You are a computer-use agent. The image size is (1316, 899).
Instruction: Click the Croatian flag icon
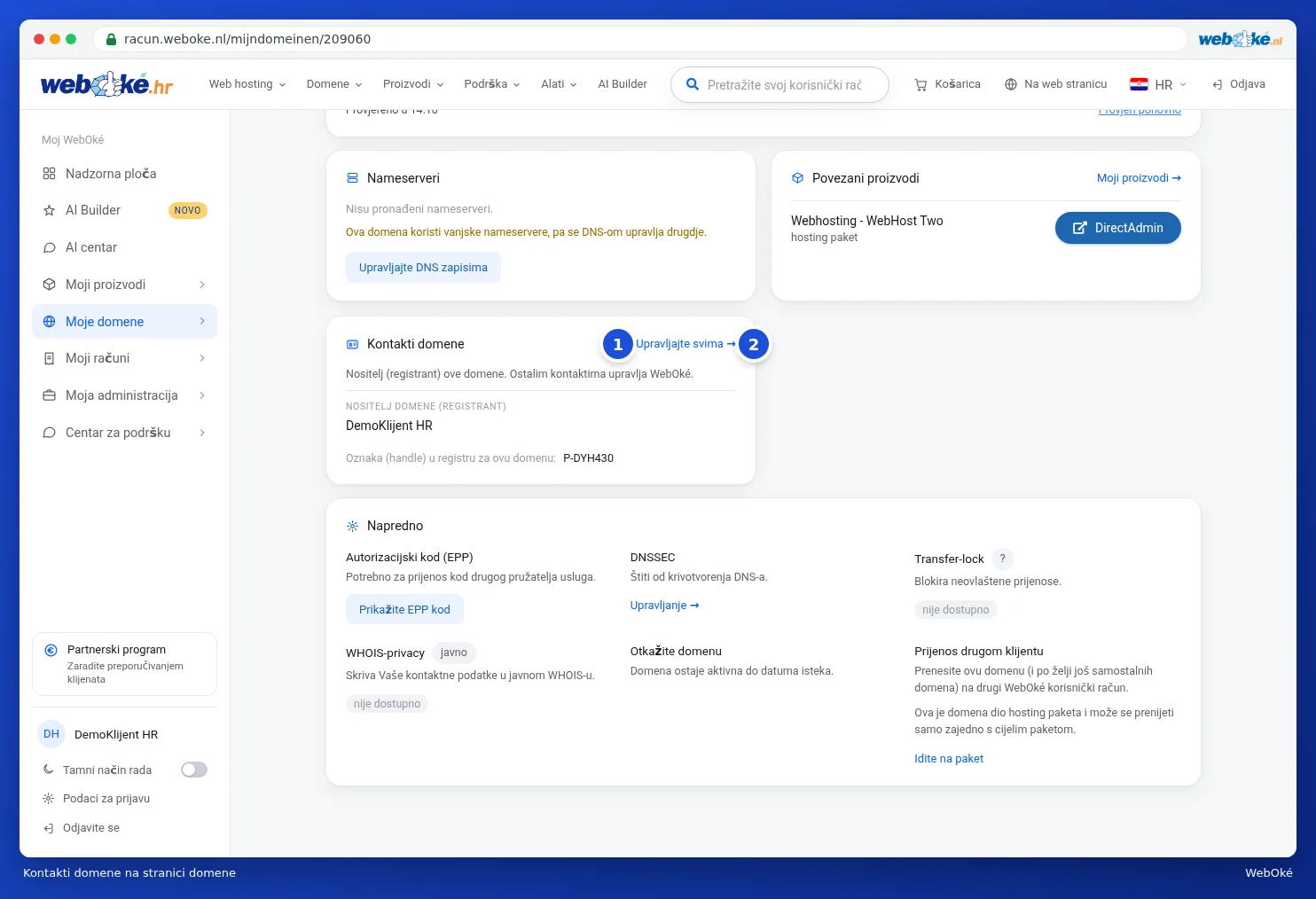[x=1139, y=84]
